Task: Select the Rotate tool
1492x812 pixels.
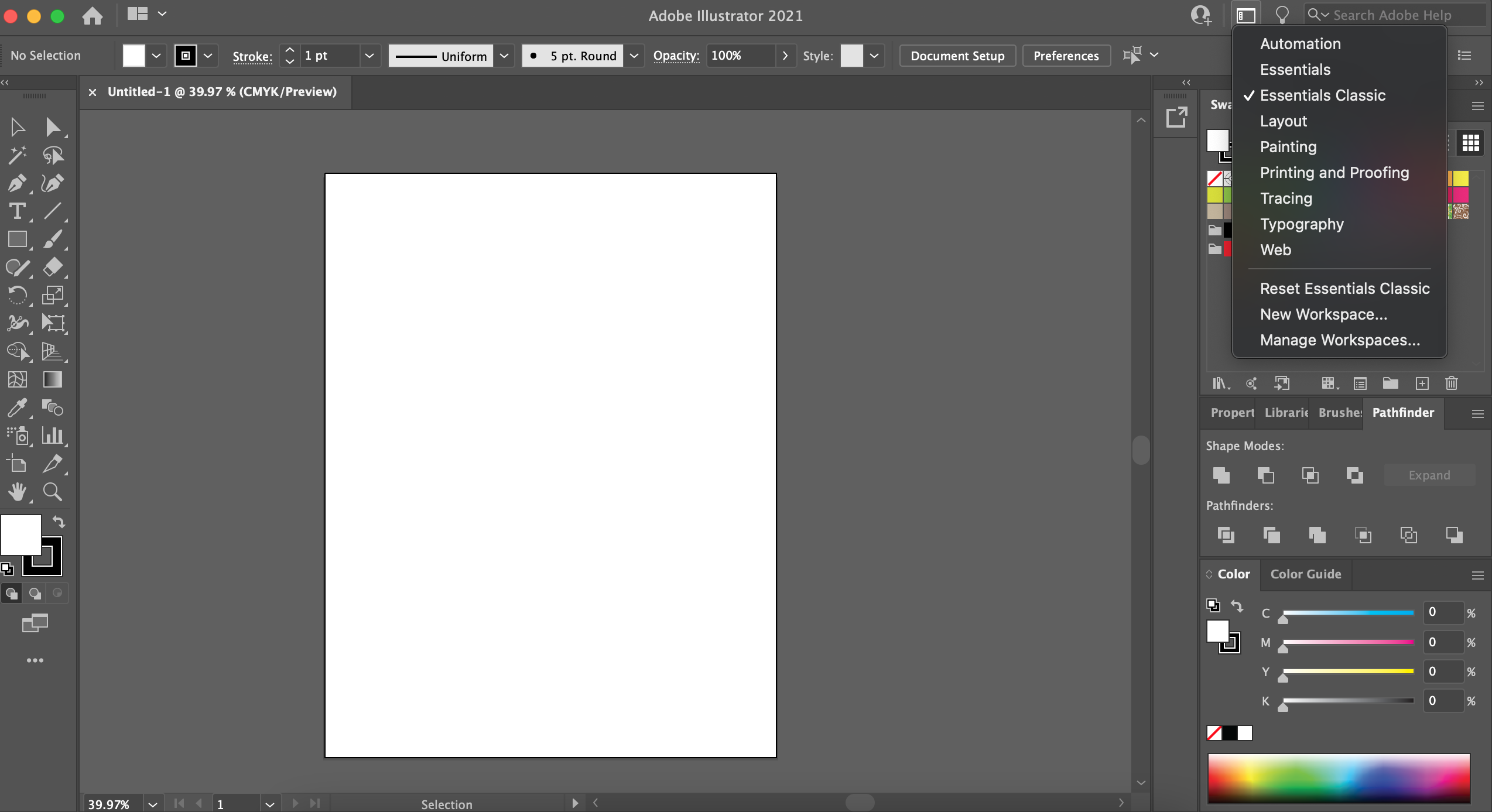Action: [x=18, y=296]
